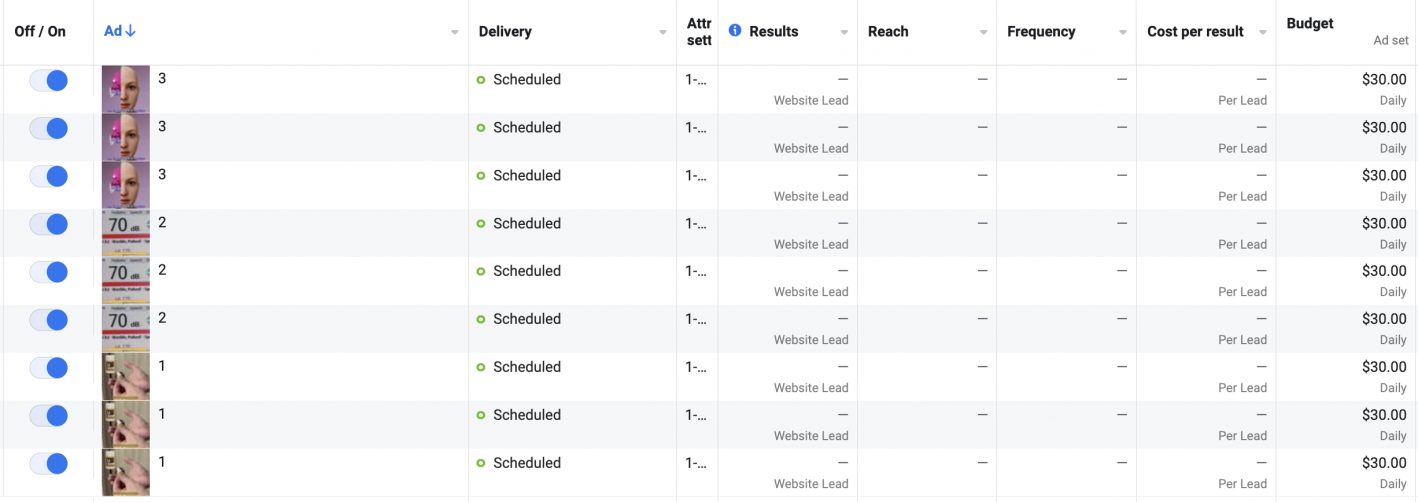Click the Results info icon
The width and height of the screenshot is (1418, 502).
click(x=735, y=31)
